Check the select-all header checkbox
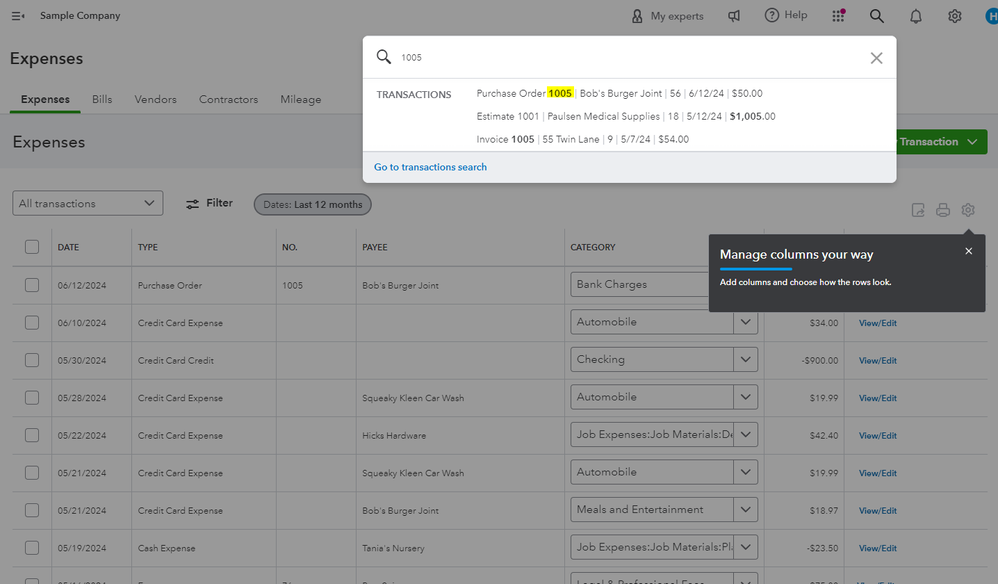The width and height of the screenshot is (998, 584). [x=32, y=247]
